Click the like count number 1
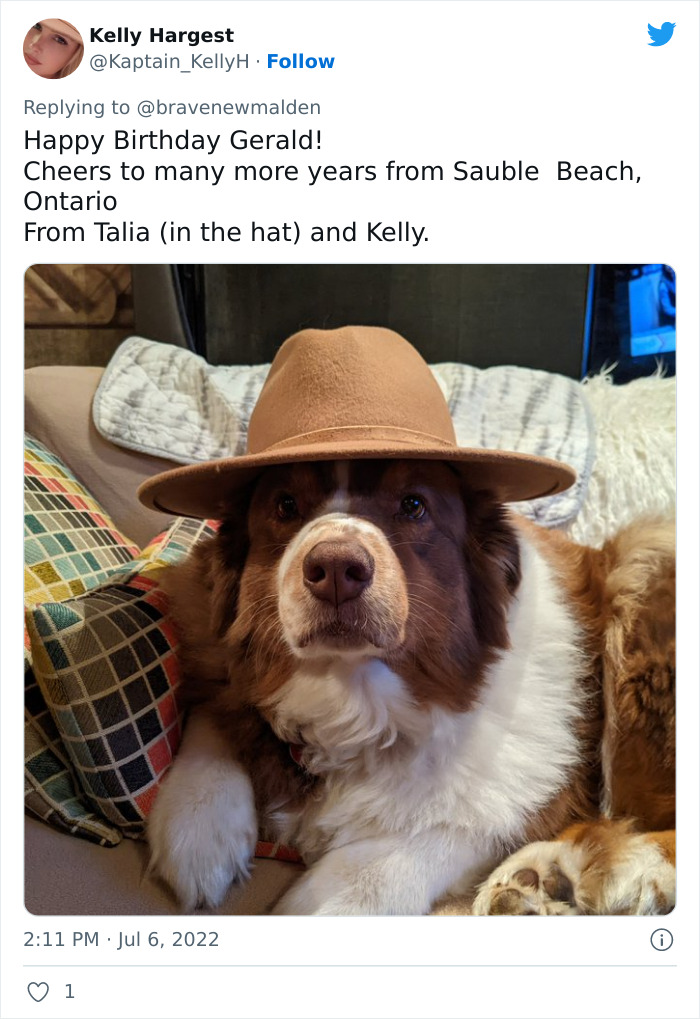This screenshot has height=1019, width=700. tap(70, 992)
